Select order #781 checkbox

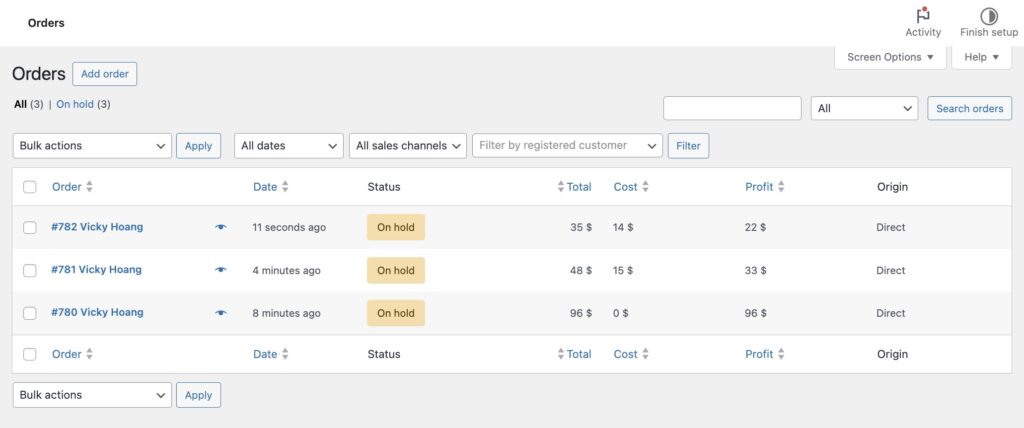coord(30,271)
